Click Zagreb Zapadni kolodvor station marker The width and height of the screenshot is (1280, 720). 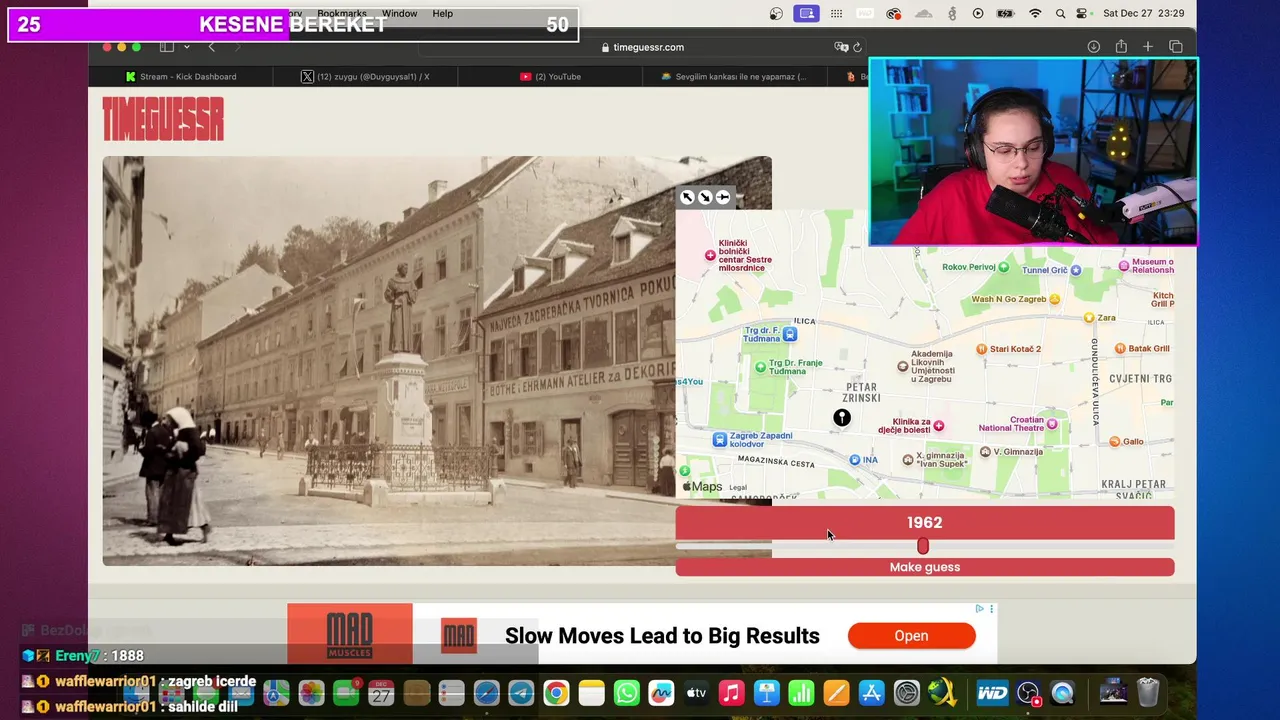pyautogui.click(x=719, y=440)
